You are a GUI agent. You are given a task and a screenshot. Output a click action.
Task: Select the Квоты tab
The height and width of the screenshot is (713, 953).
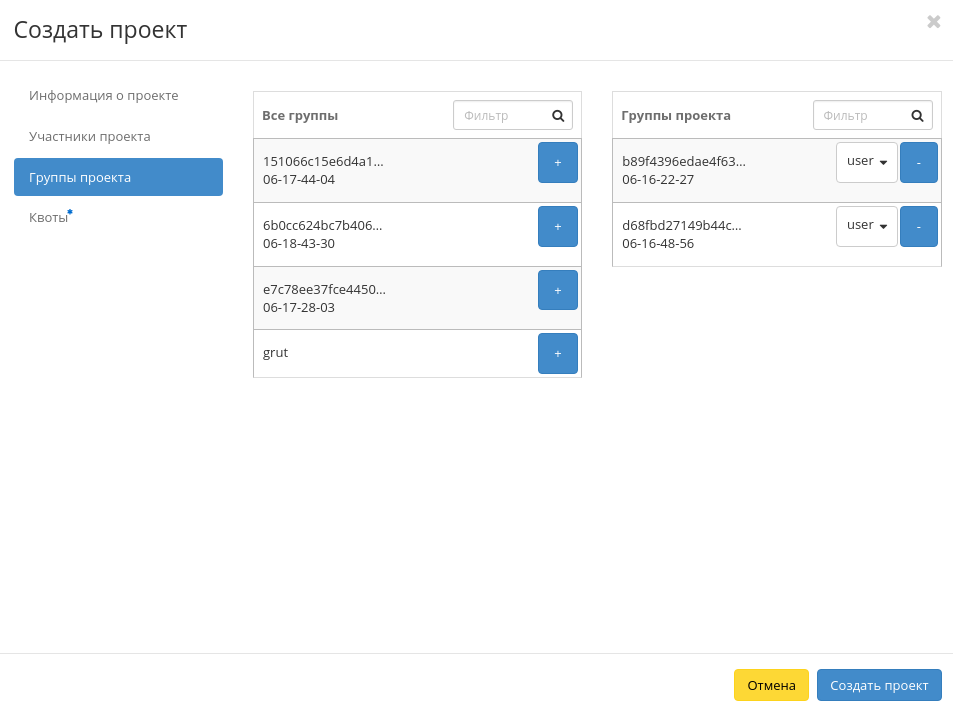click(47, 217)
